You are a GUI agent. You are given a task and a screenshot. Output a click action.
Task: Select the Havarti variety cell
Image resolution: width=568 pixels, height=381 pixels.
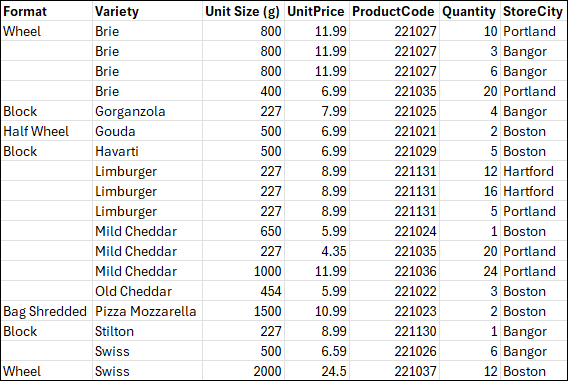click(147, 151)
